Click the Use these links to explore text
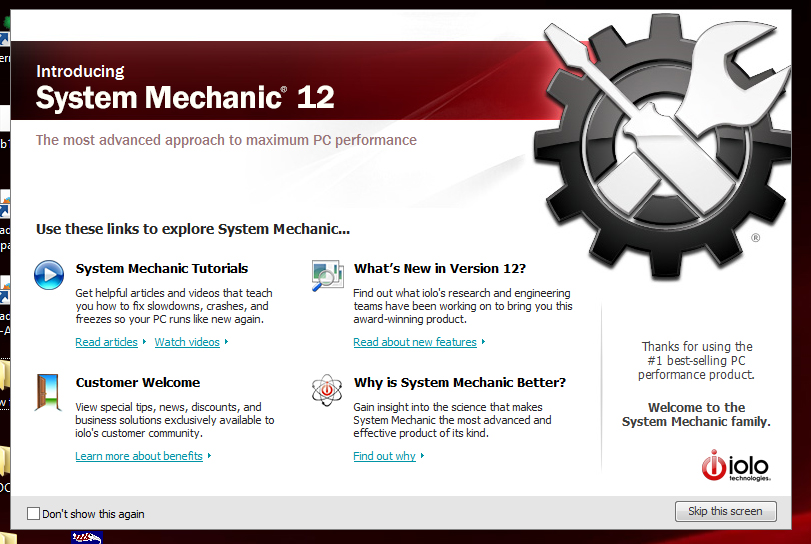811x544 pixels. [x=193, y=229]
